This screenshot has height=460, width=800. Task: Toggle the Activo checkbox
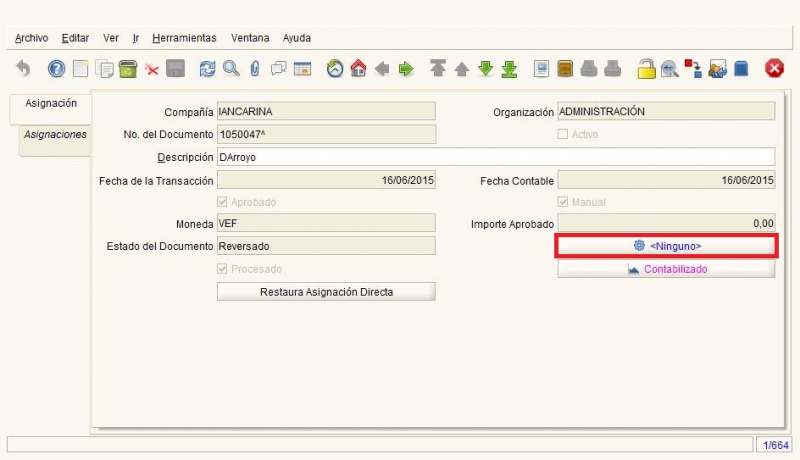[x=563, y=134]
